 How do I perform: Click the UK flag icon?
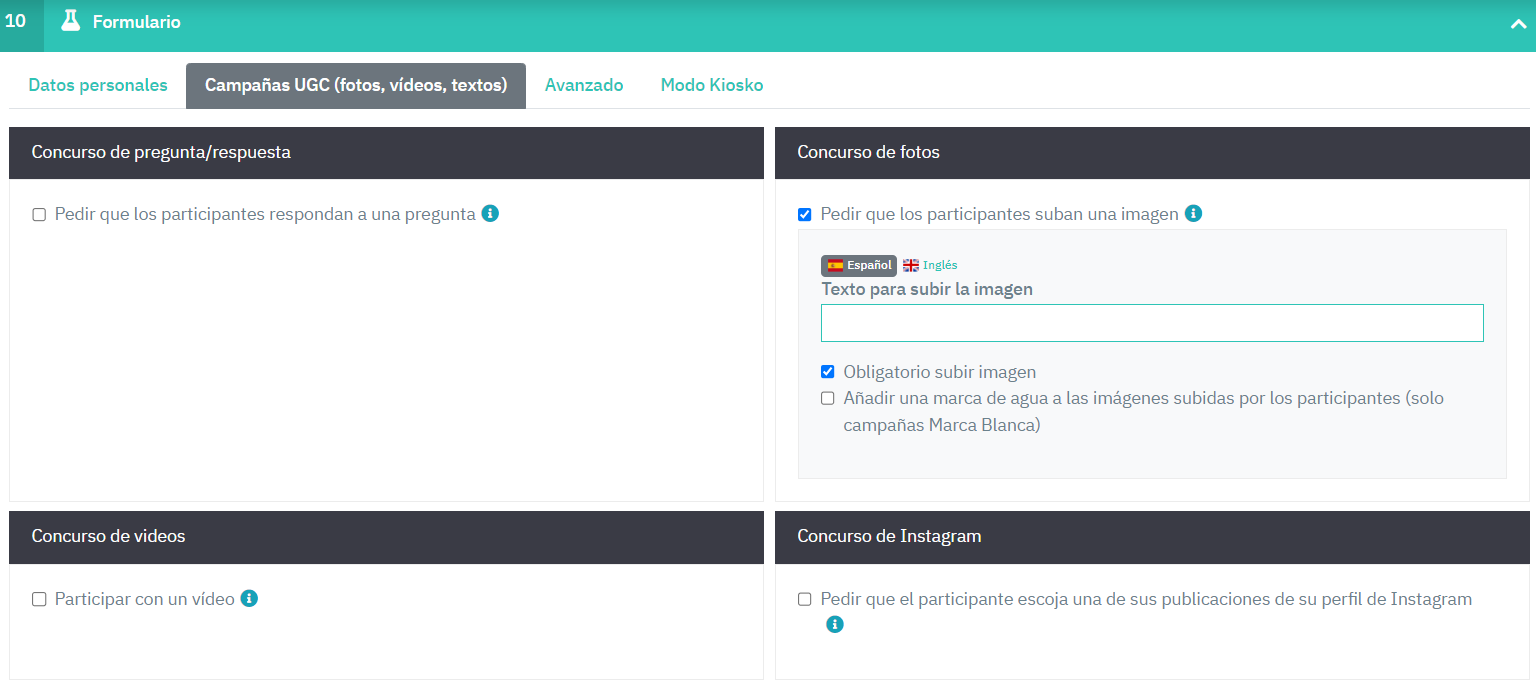(911, 265)
